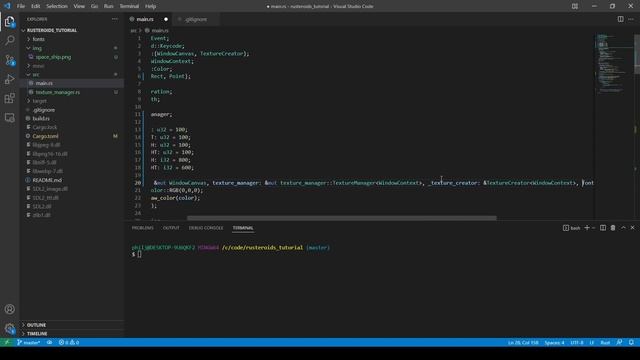
Task: Open the notifications bell in status bar
Action: [x=631, y=342]
